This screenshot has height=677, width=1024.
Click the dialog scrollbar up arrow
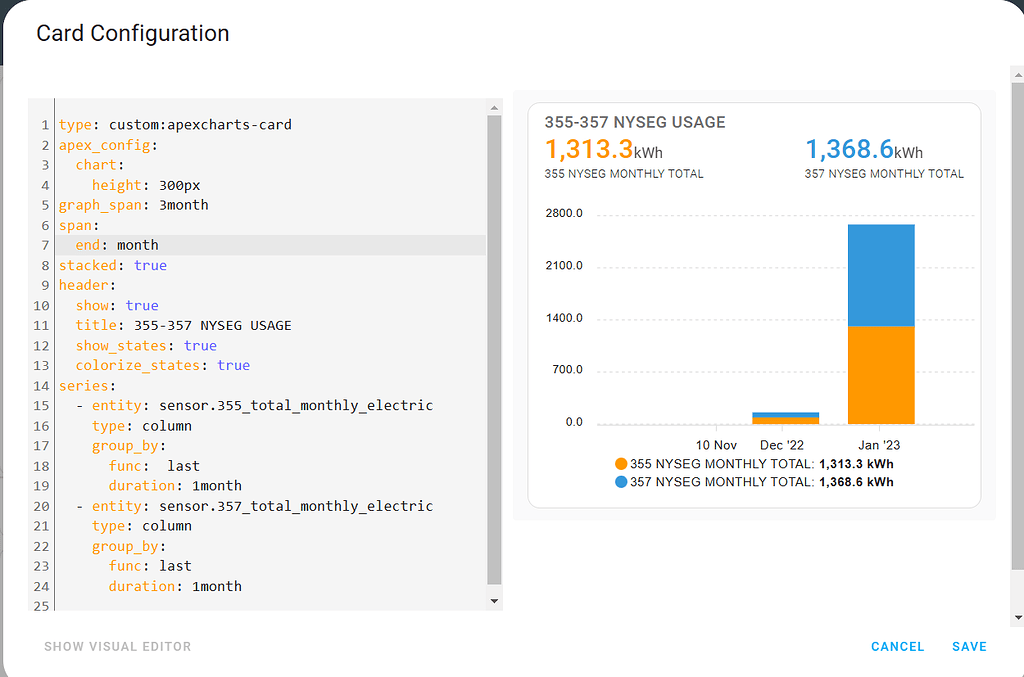pyautogui.click(x=1017, y=76)
